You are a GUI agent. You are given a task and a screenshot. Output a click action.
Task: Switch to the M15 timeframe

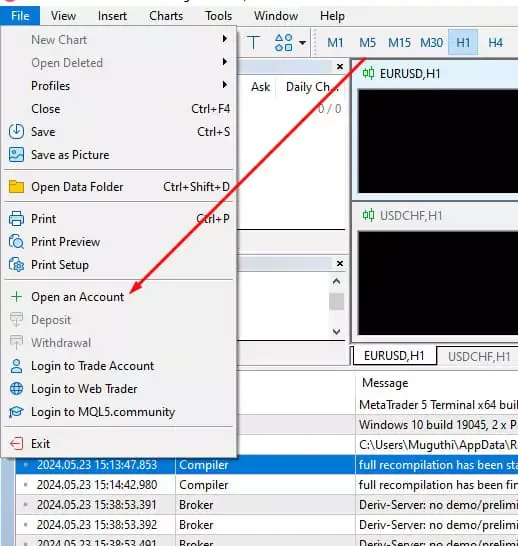(x=399, y=43)
